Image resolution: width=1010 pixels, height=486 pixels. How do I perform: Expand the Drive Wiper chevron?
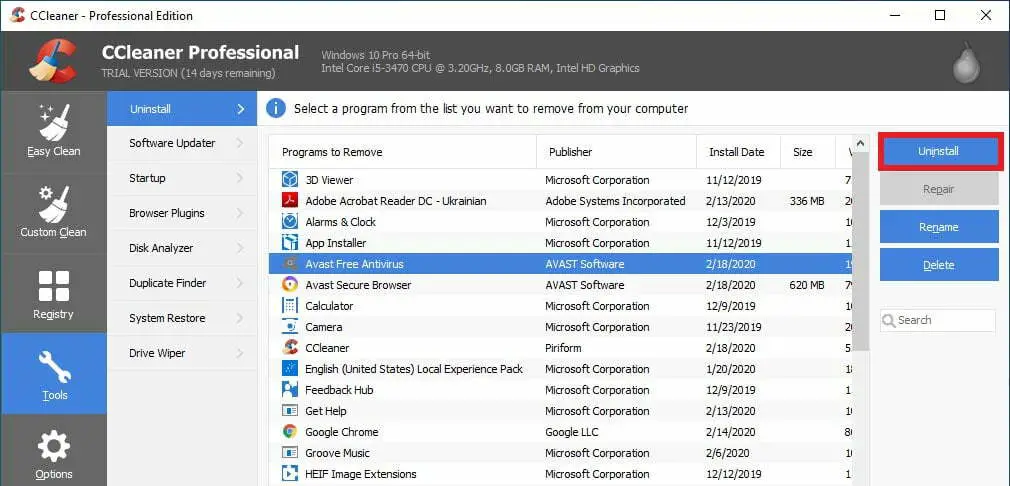240,353
